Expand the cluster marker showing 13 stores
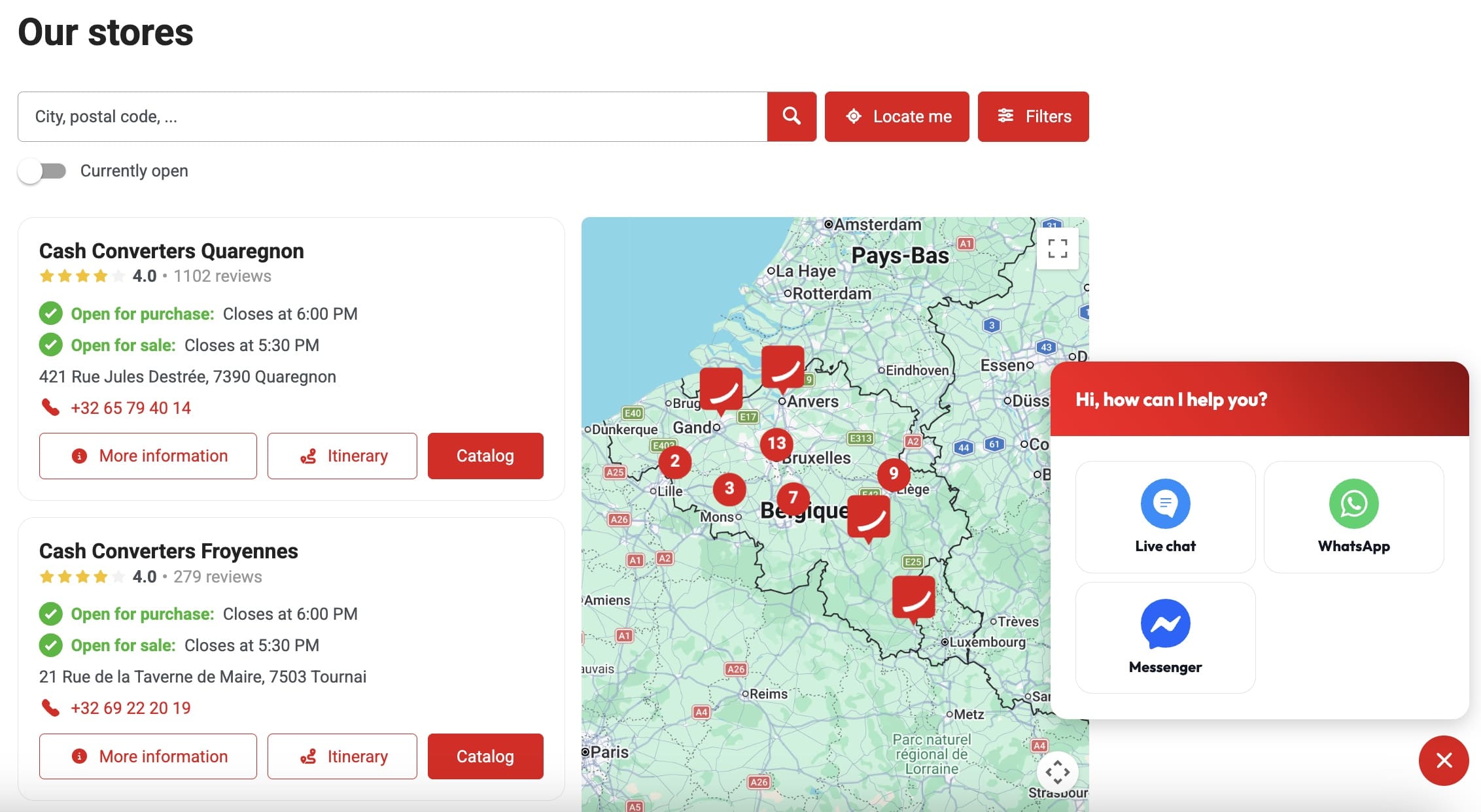This screenshot has height=812, width=1481. pos(776,444)
